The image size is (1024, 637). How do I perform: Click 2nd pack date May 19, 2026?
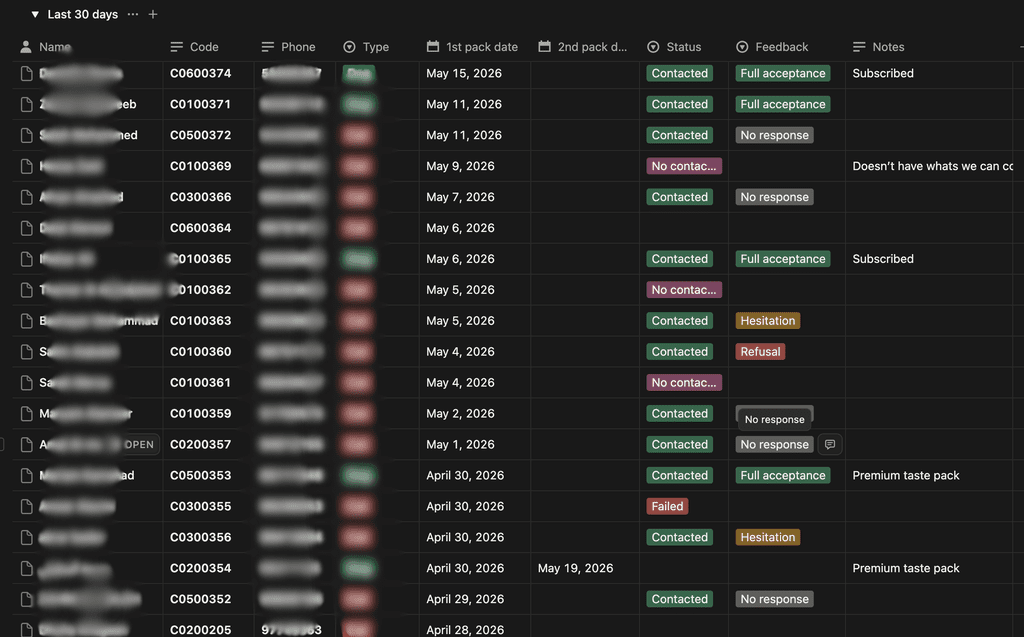pyautogui.click(x=575, y=568)
